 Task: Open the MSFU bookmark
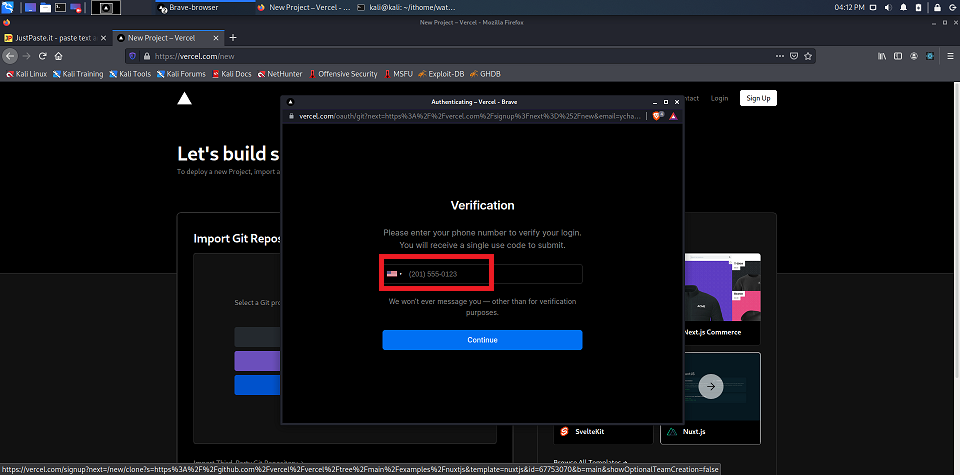(x=399, y=74)
